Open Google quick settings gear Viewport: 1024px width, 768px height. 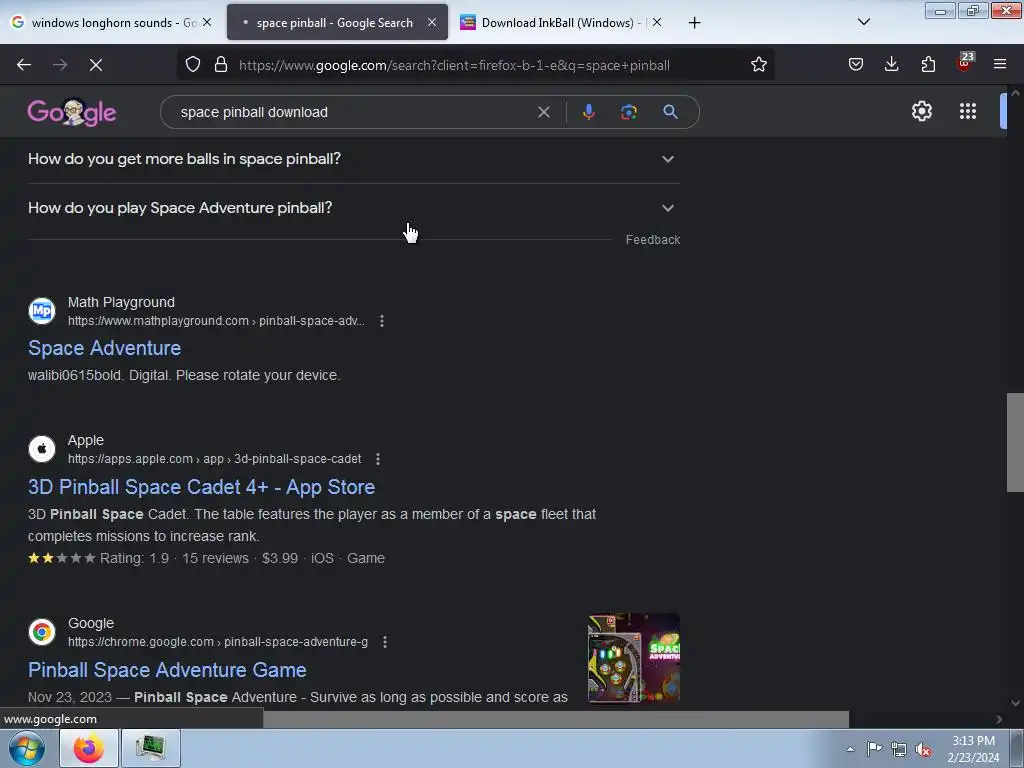coord(921,111)
